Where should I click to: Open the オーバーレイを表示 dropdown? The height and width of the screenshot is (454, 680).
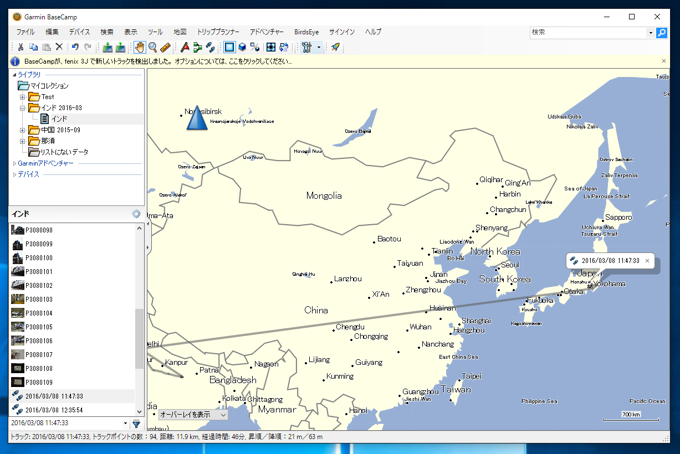pos(193,415)
